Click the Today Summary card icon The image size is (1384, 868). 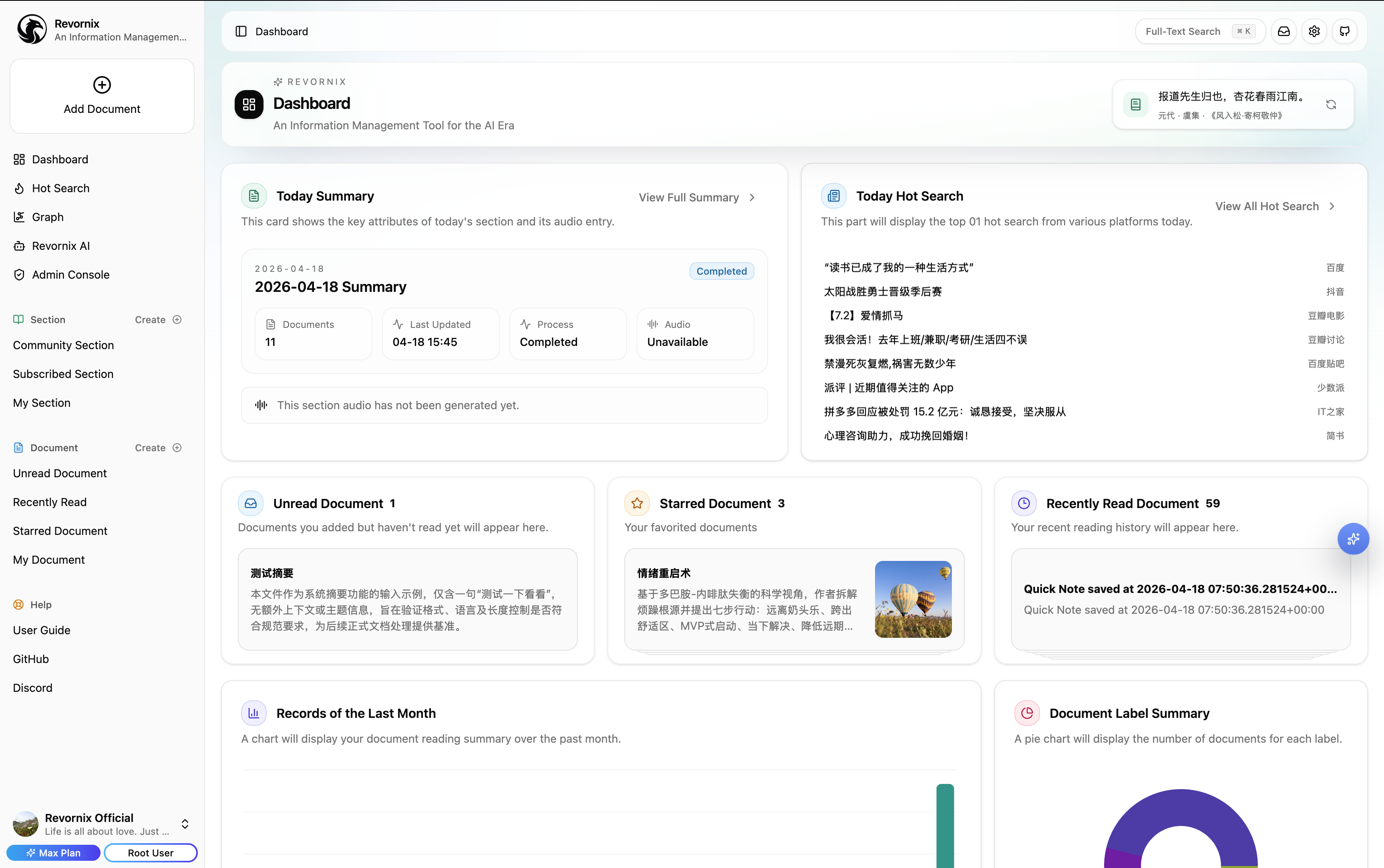(254, 196)
